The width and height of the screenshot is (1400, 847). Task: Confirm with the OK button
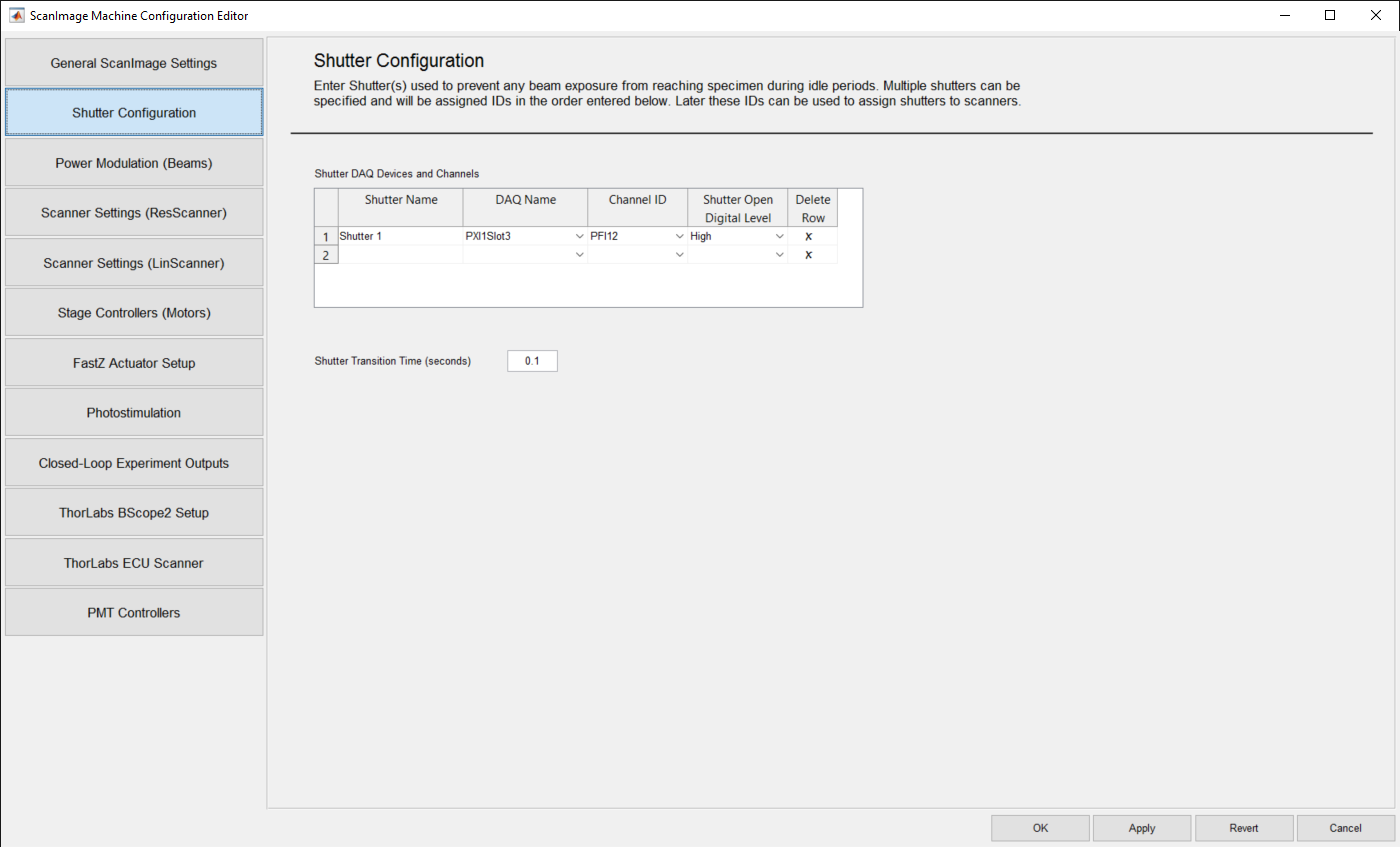pyautogui.click(x=1040, y=828)
